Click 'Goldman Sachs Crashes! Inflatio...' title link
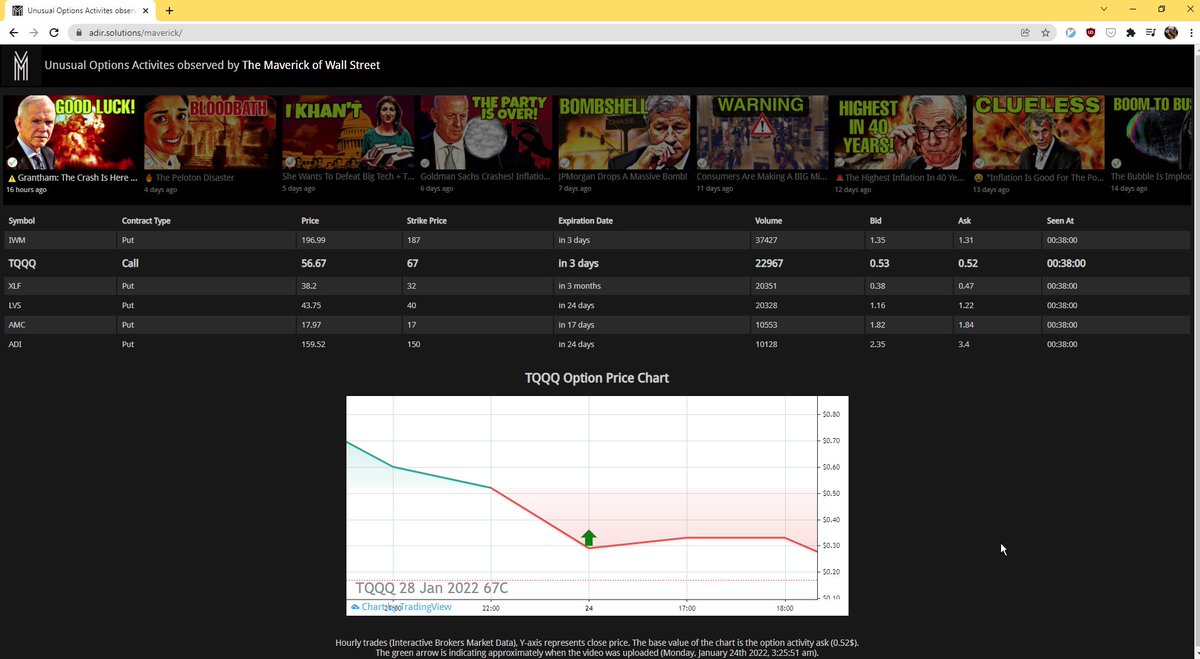Viewport: 1200px width, 659px height. coord(485,176)
